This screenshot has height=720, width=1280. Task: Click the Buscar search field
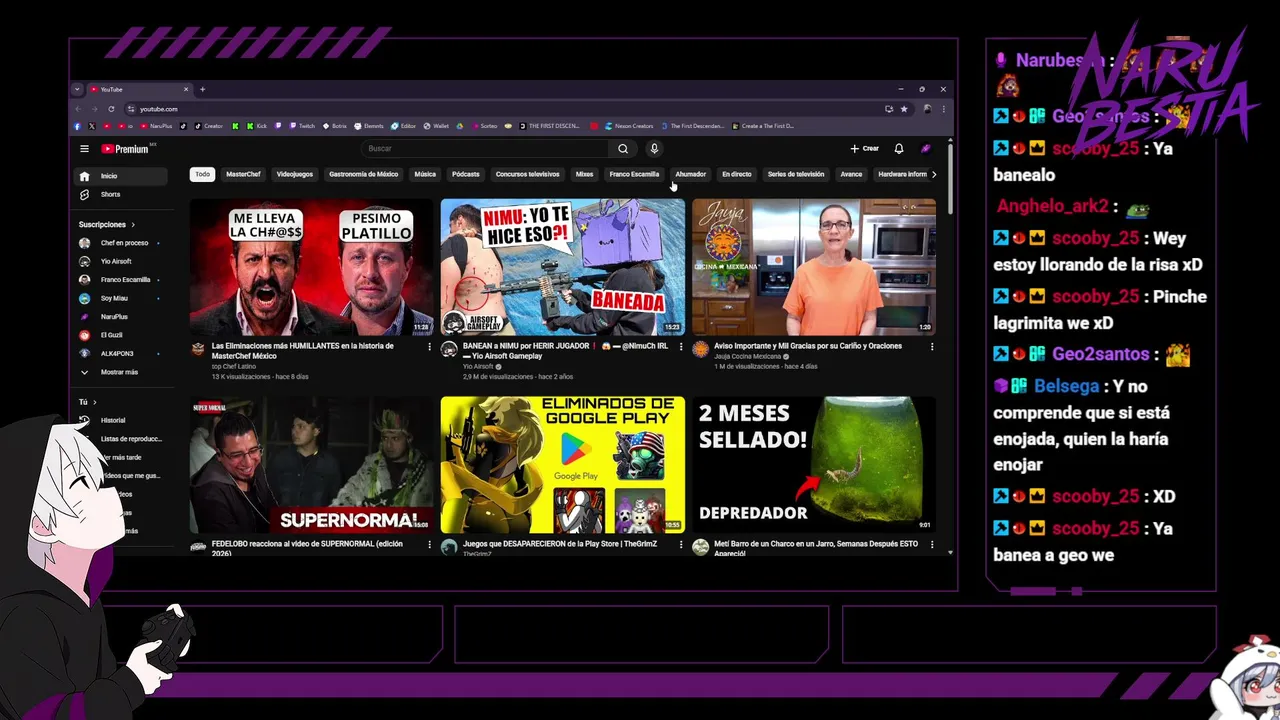[x=486, y=149]
